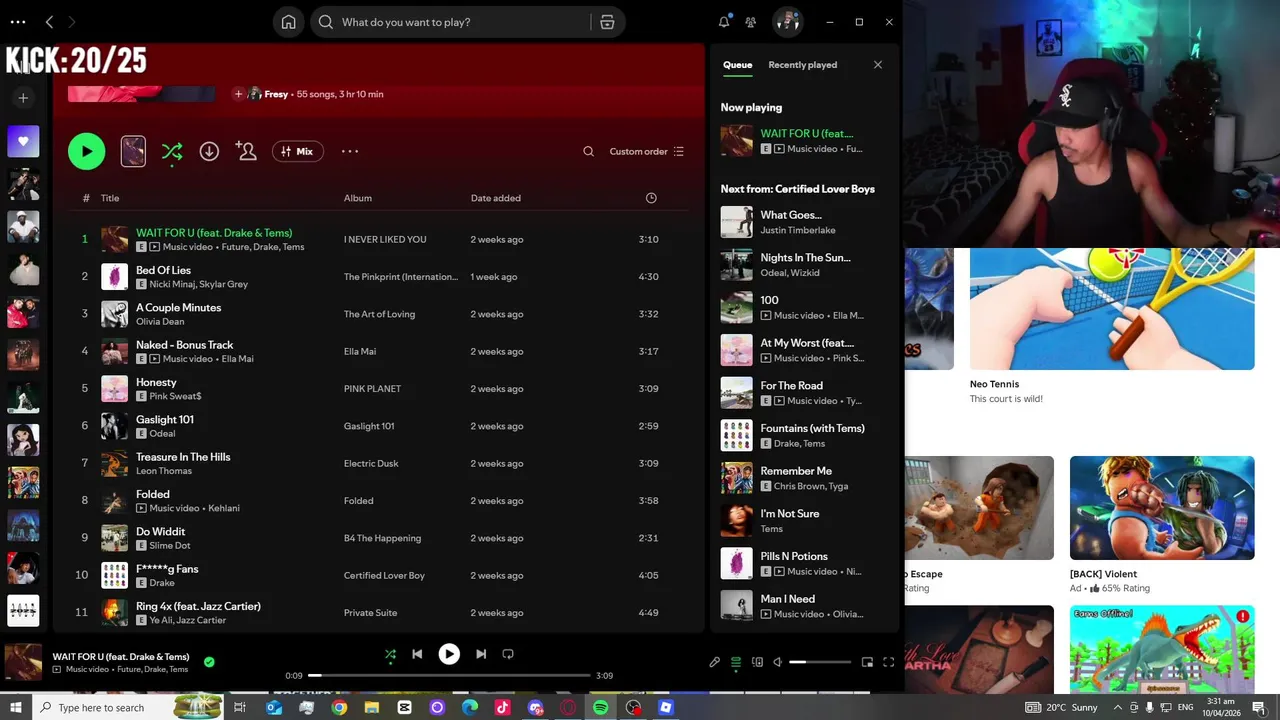1280x720 pixels.
Task: Download the playlist
Action: click(x=209, y=151)
